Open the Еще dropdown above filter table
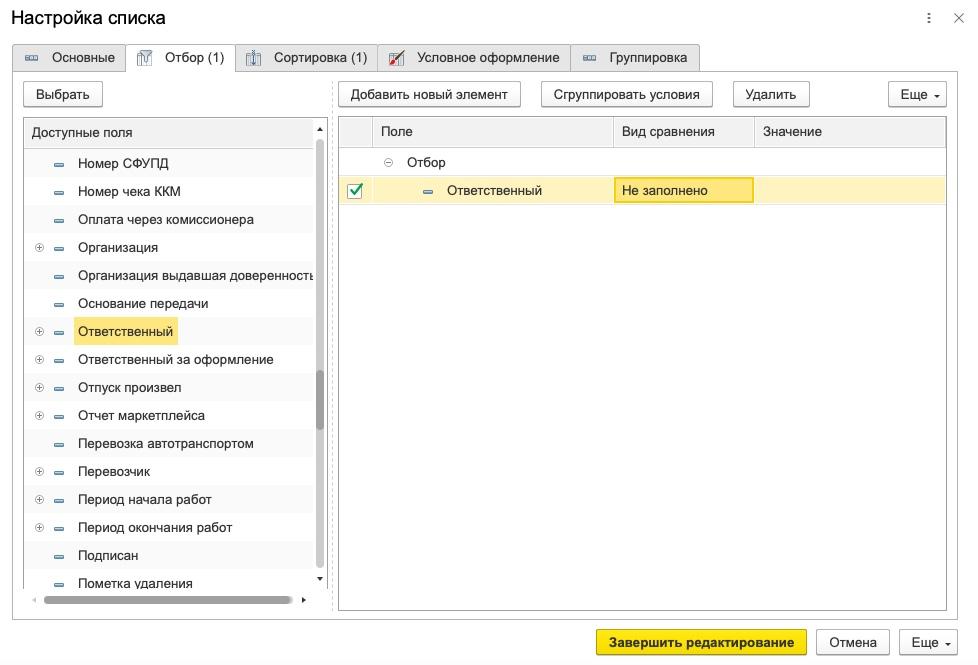The width and height of the screenshot is (978, 665). point(916,94)
